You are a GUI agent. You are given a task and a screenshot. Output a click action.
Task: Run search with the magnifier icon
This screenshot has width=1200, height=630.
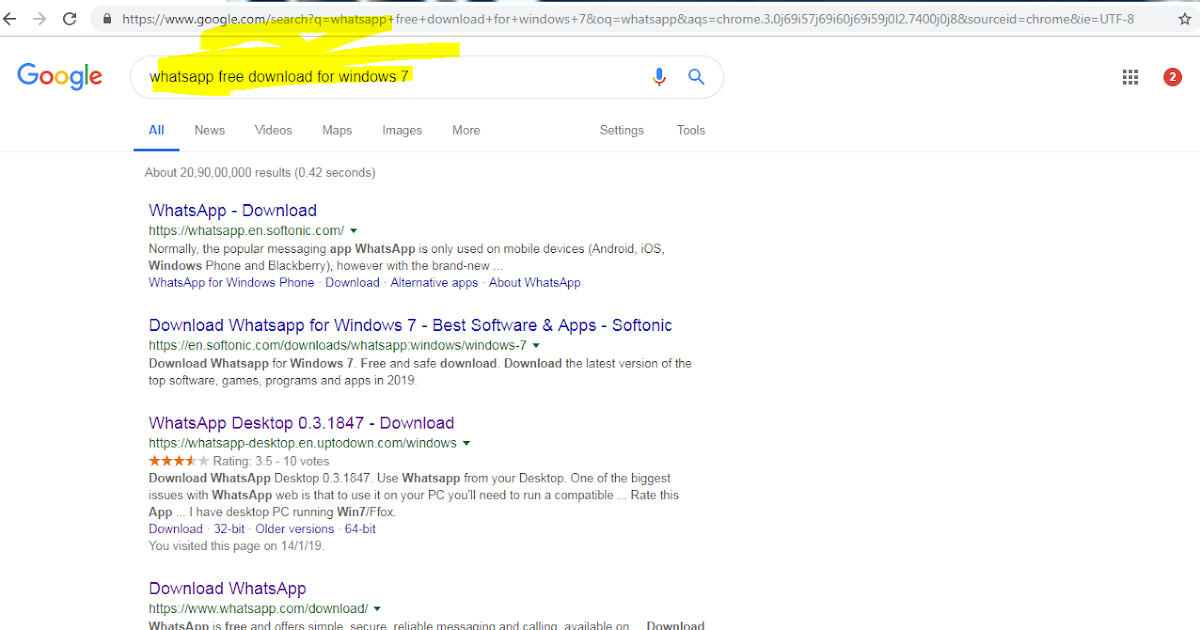click(x=697, y=77)
